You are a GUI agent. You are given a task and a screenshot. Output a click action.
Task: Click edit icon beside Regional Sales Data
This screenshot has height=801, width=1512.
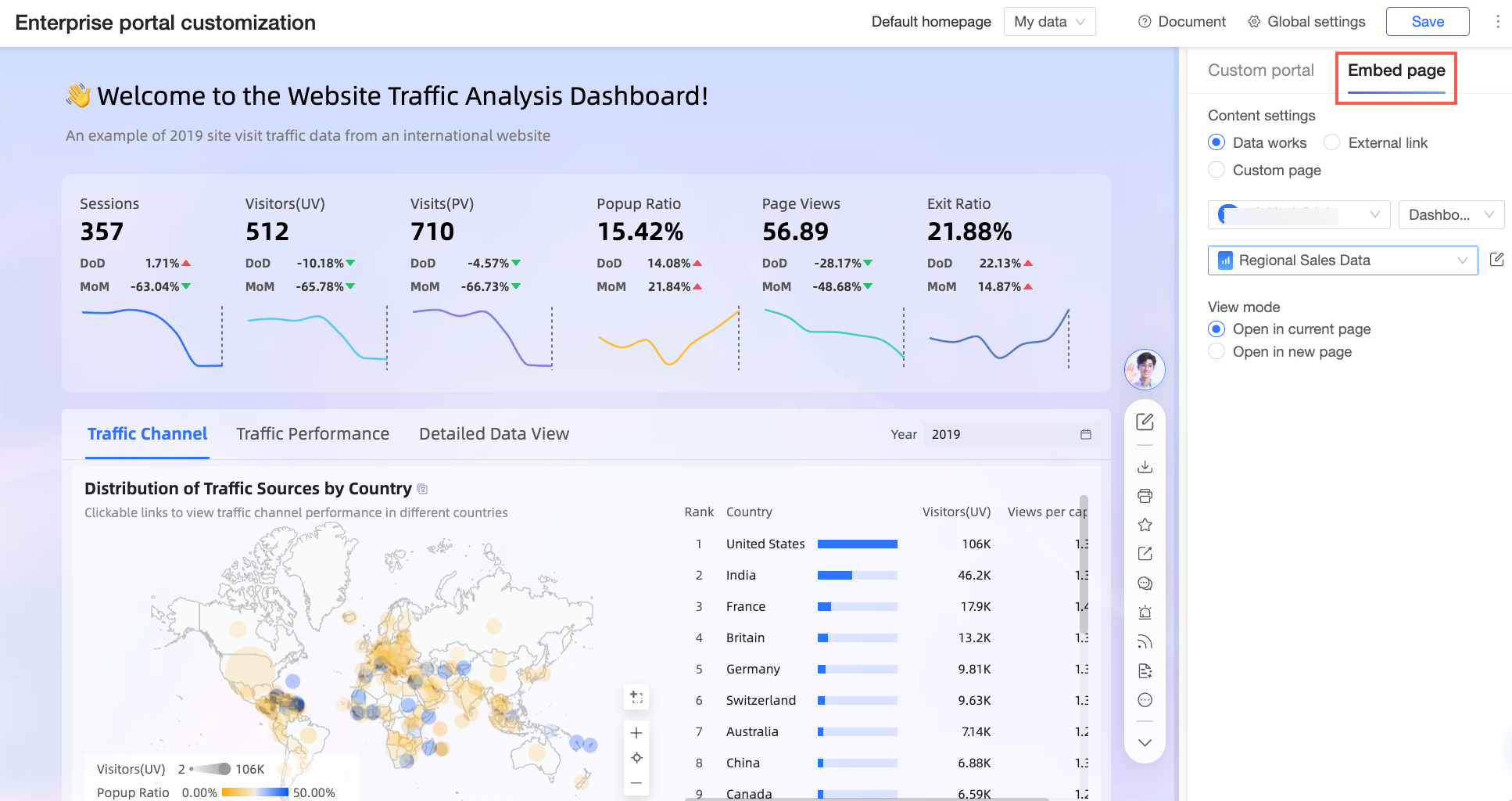click(1496, 260)
